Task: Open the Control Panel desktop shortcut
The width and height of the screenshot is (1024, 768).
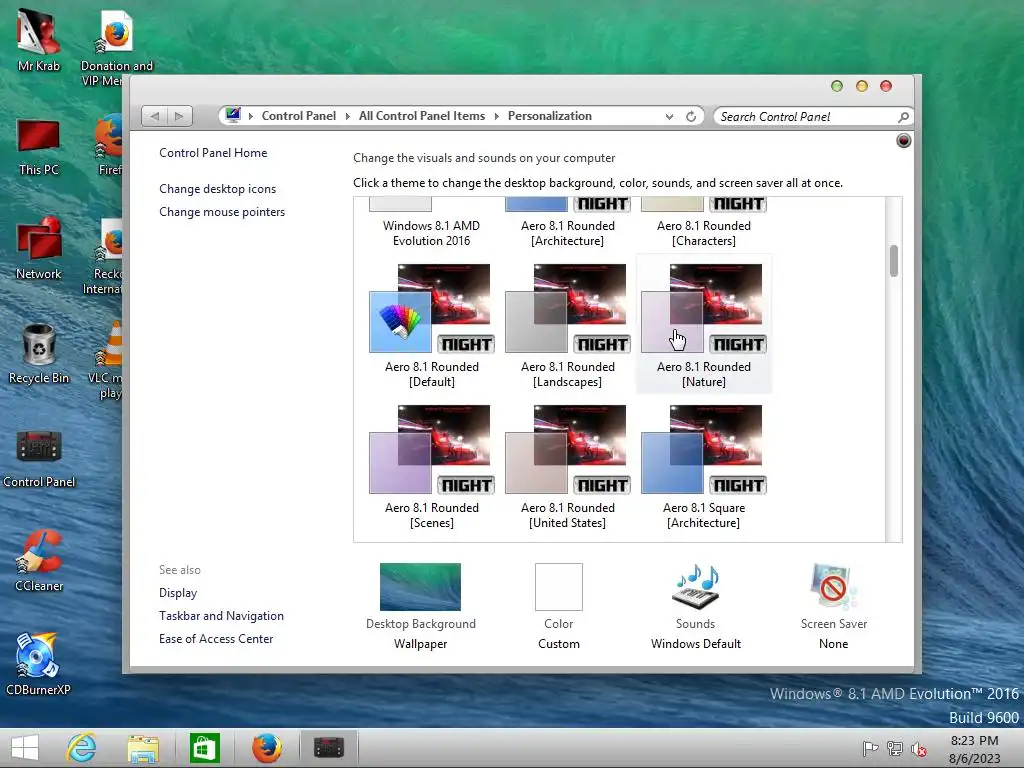Action: pos(39,459)
